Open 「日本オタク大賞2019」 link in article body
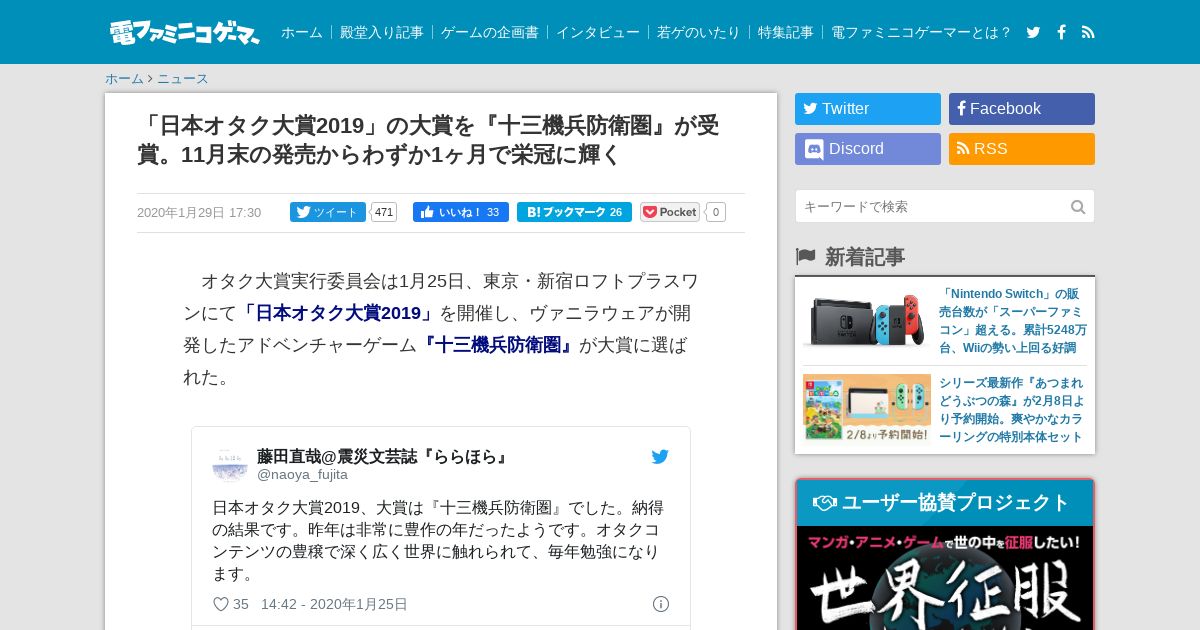1200x630 pixels. click(338, 313)
